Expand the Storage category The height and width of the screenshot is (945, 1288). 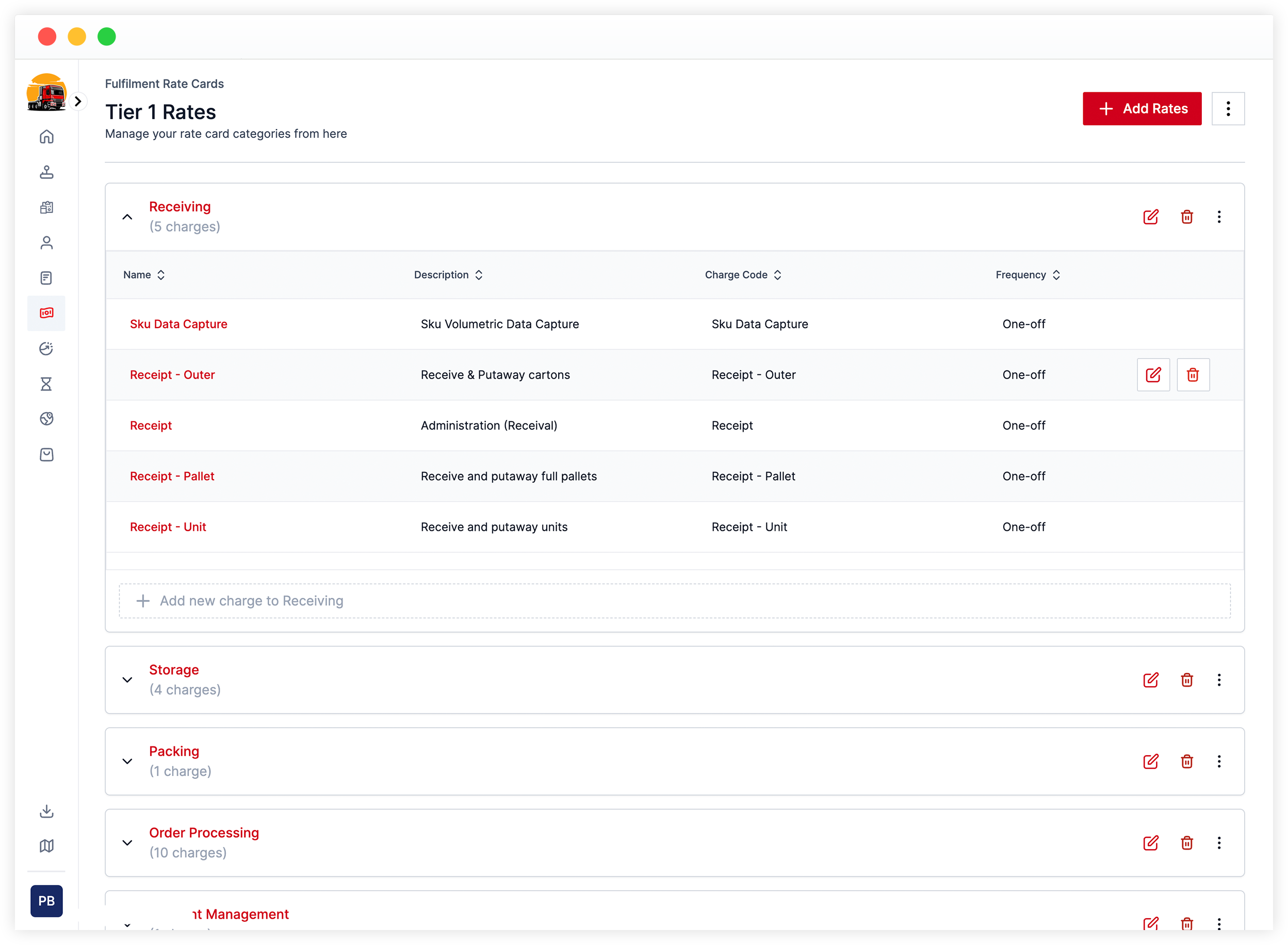pyautogui.click(x=127, y=679)
